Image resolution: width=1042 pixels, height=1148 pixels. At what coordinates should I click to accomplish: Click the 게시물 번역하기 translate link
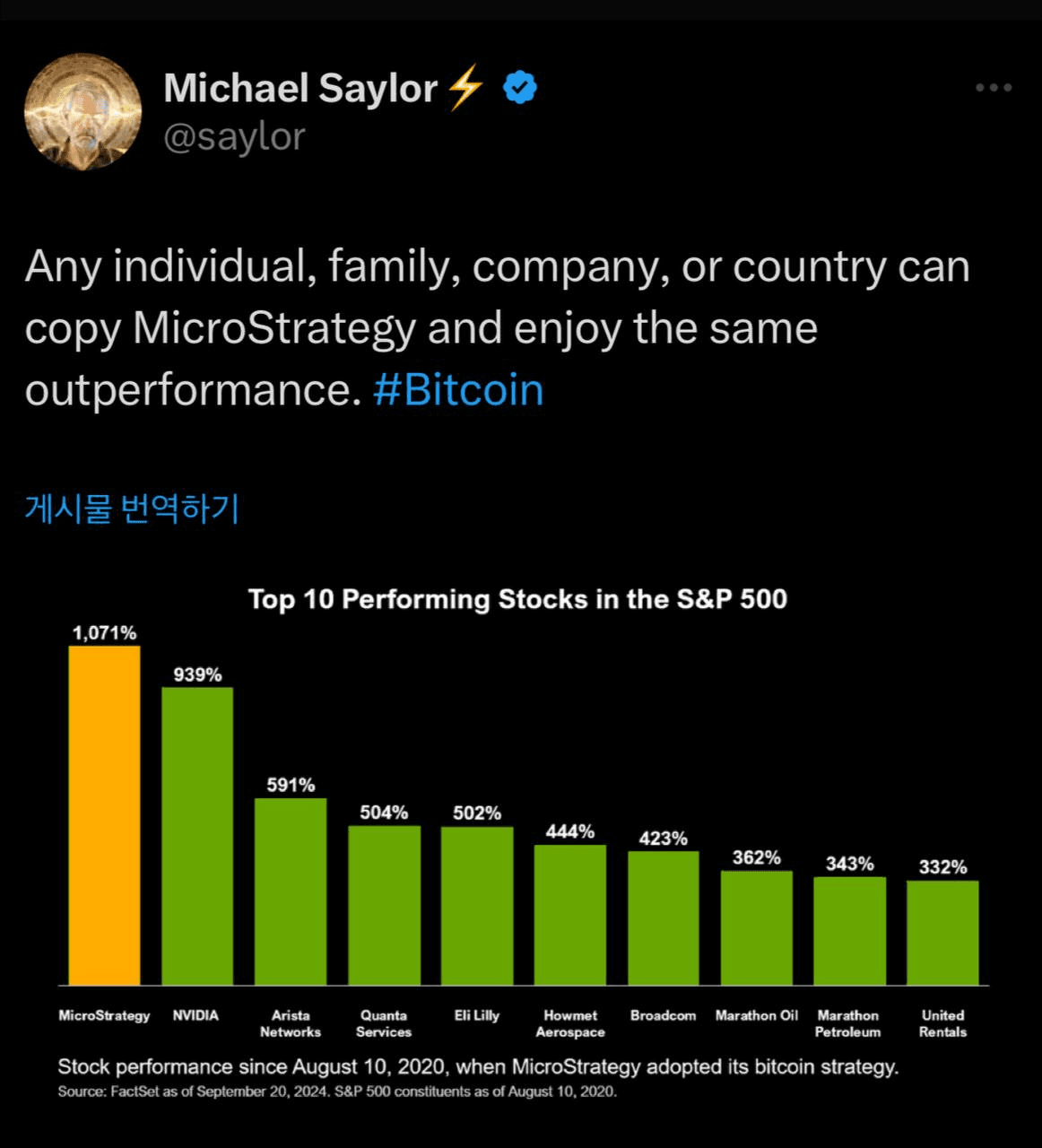coord(132,508)
